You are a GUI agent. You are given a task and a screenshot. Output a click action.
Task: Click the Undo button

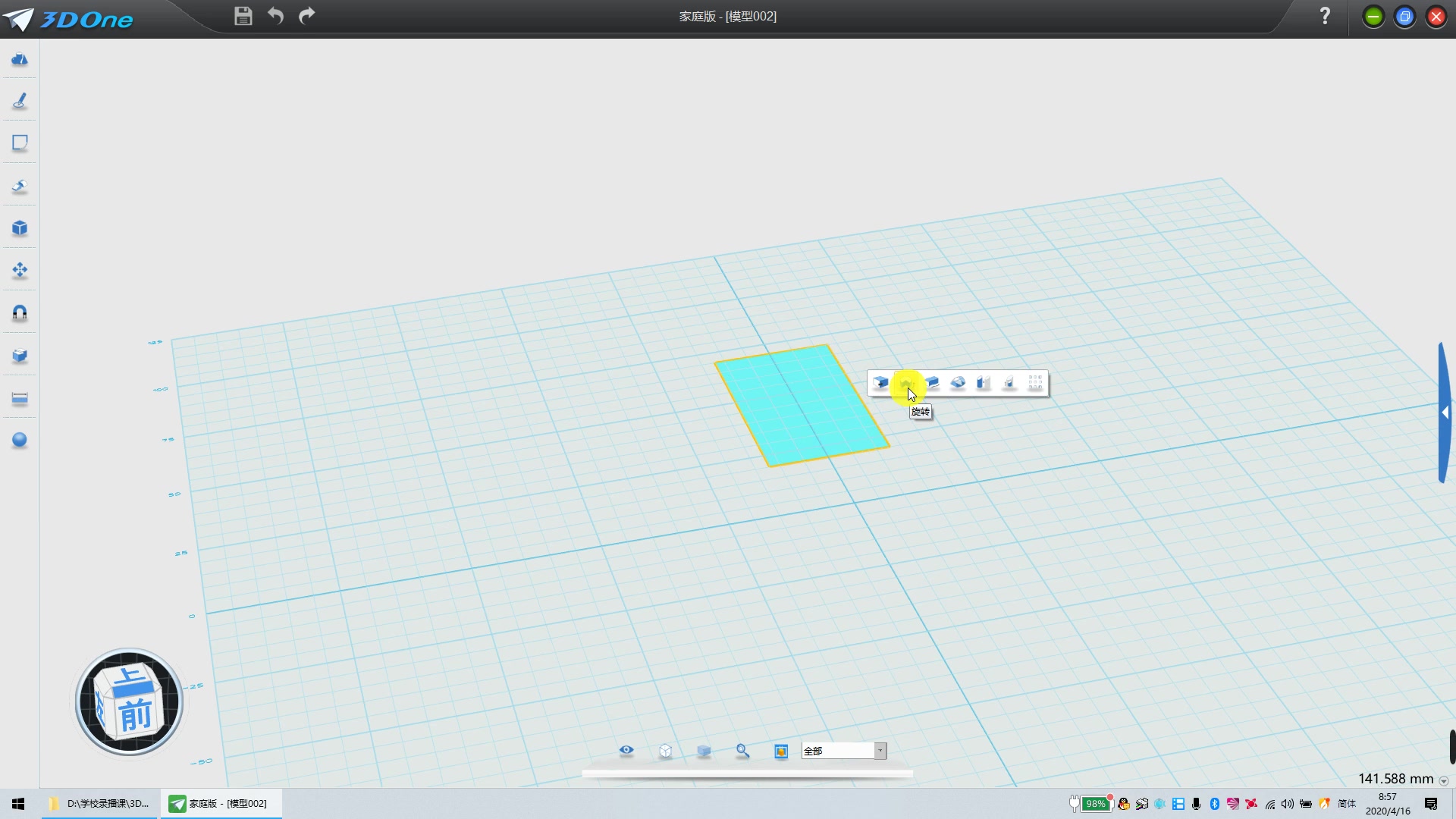[275, 16]
